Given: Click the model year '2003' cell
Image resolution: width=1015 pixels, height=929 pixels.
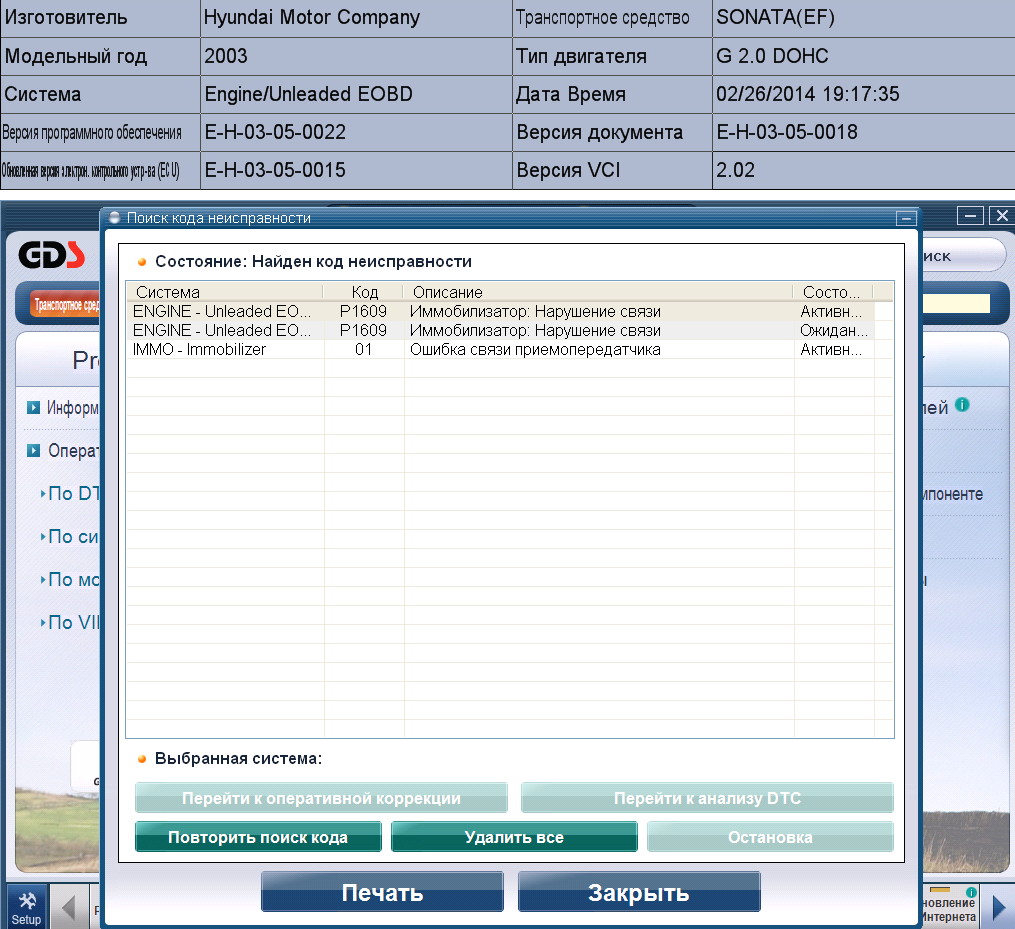Looking at the screenshot, I should coord(356,56).
